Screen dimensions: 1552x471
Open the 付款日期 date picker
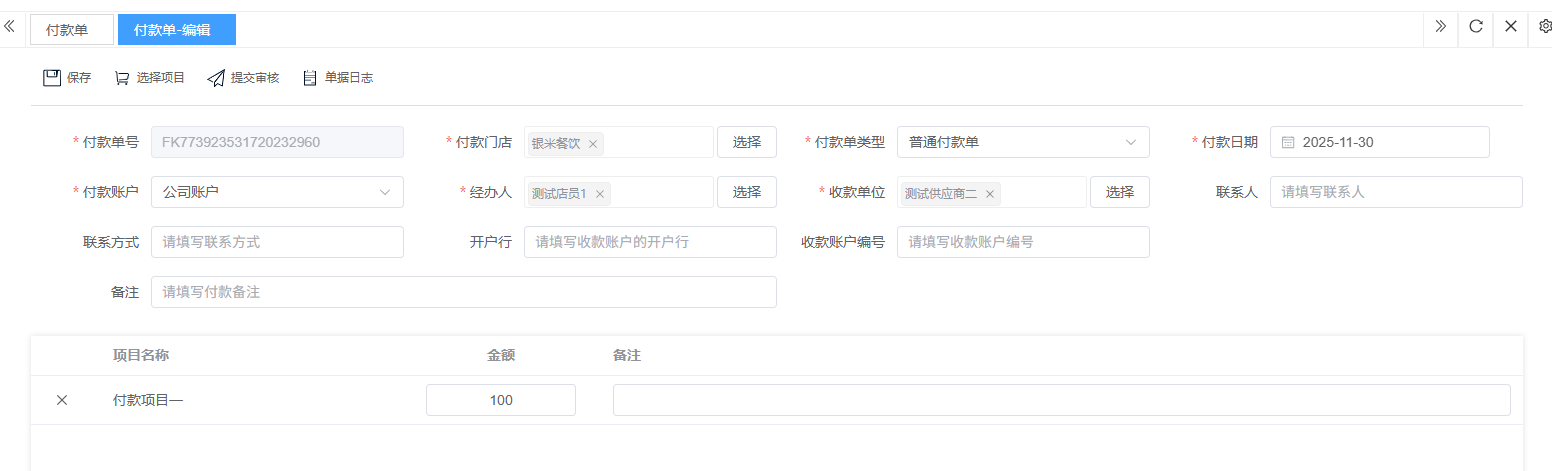click(x=1379, y=142)
